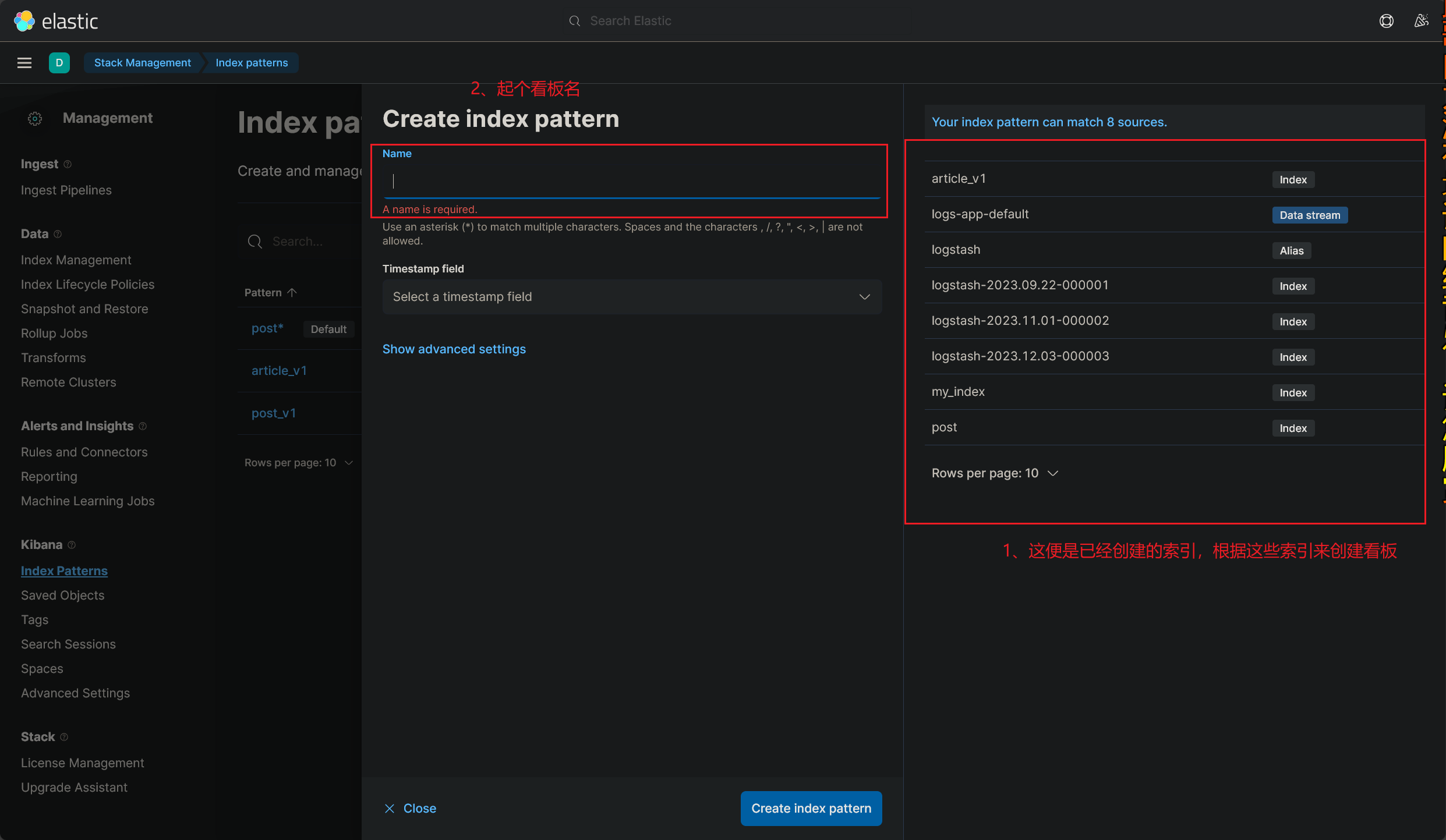
Task: Open Reporting page
Action: 49,477
